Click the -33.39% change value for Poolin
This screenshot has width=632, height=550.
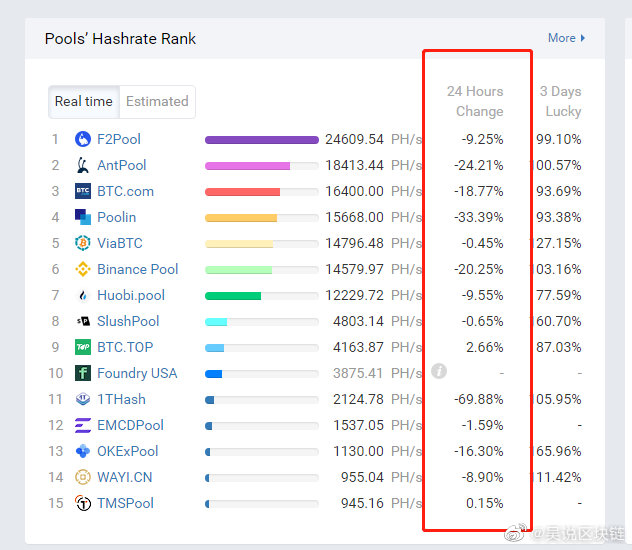pyautogui.click(x=478, y=217)
